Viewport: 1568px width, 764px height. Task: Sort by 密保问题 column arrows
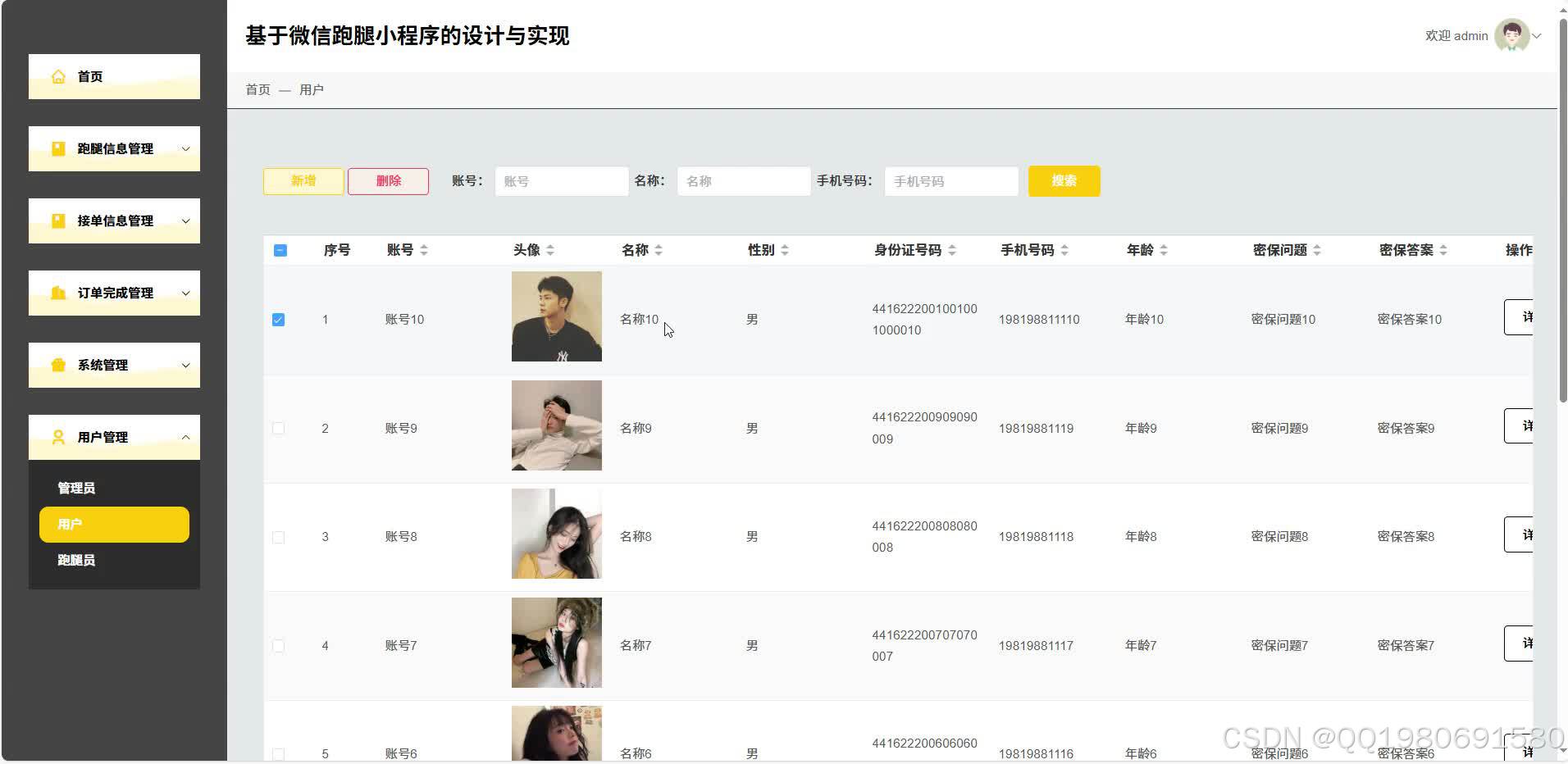coord(1317,250)
